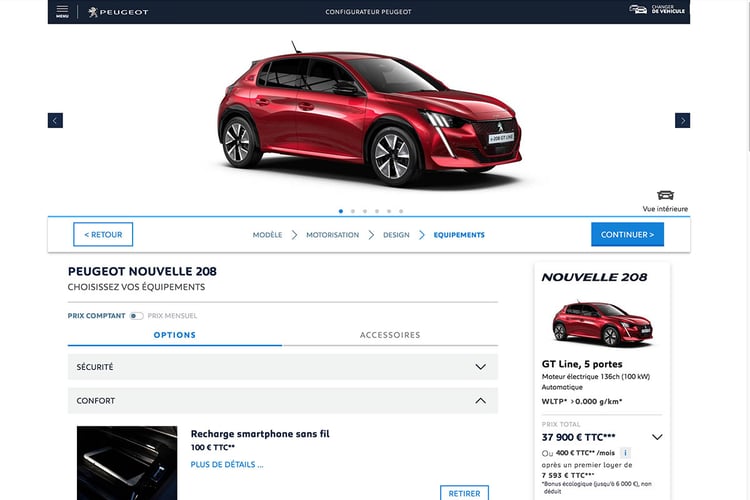
Task: Open the hamburger menu icon
Action: (x=62, y=11)
